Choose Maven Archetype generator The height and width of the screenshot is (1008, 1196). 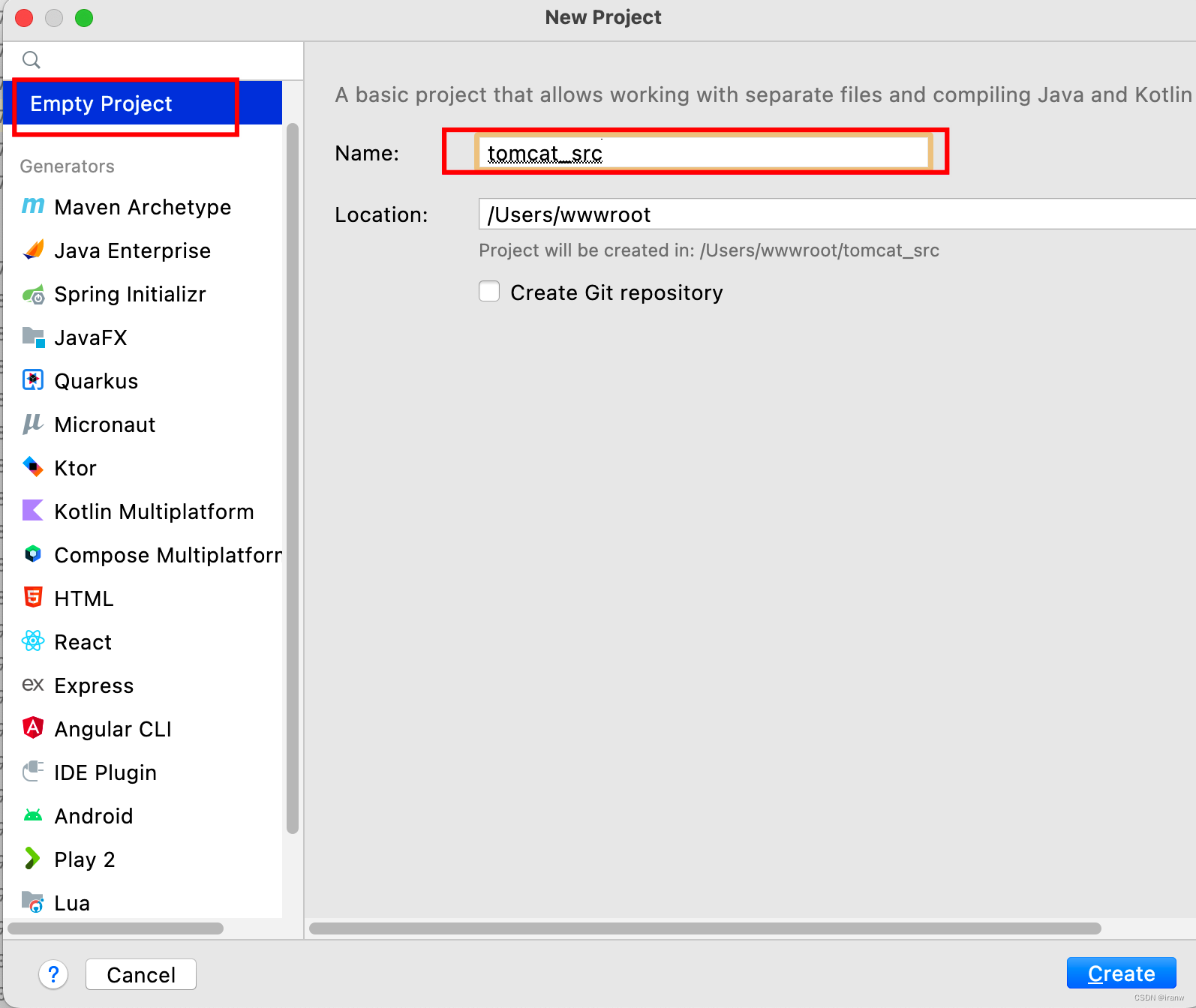click(143, 207)
